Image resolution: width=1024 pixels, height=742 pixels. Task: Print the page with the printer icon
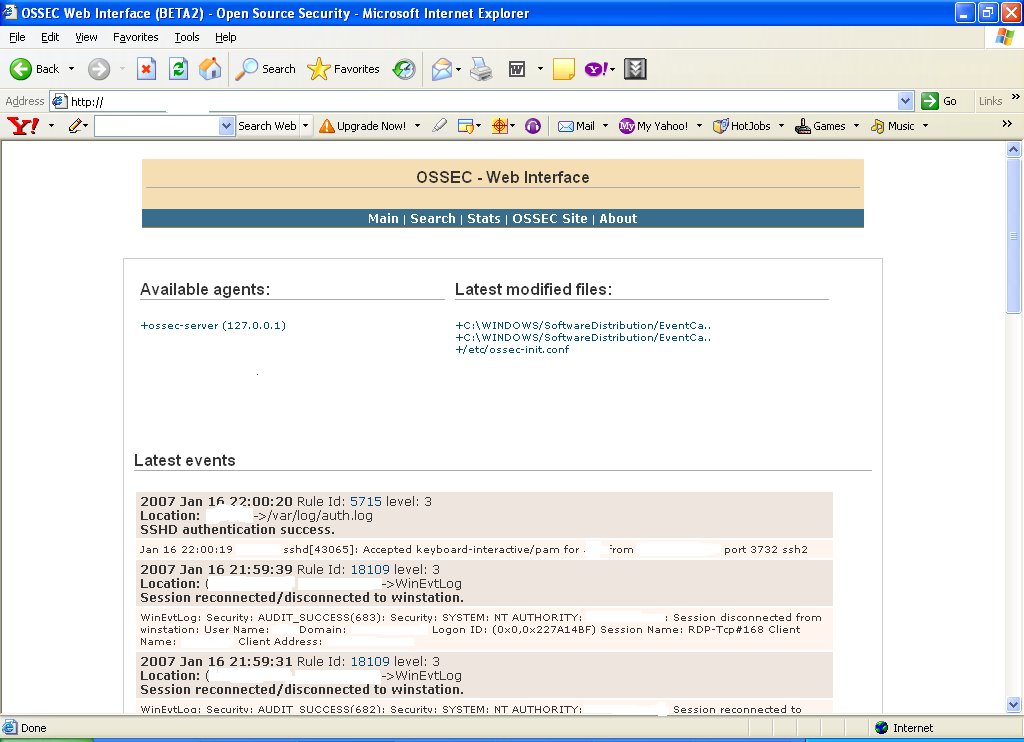tap(481, 69)
